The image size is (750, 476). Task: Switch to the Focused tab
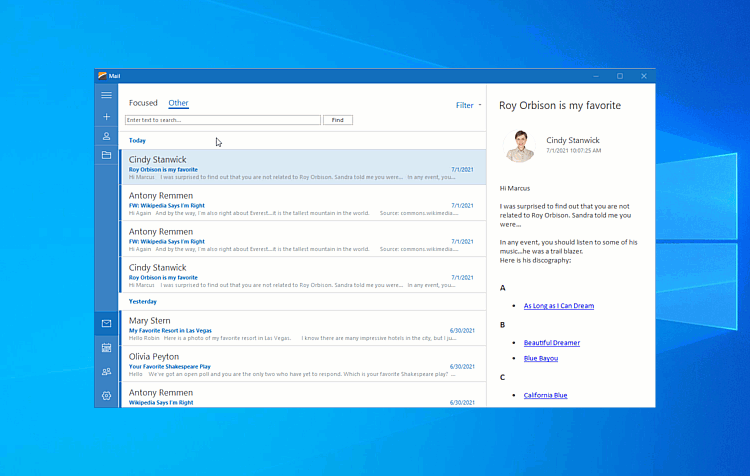pos(143,103)
